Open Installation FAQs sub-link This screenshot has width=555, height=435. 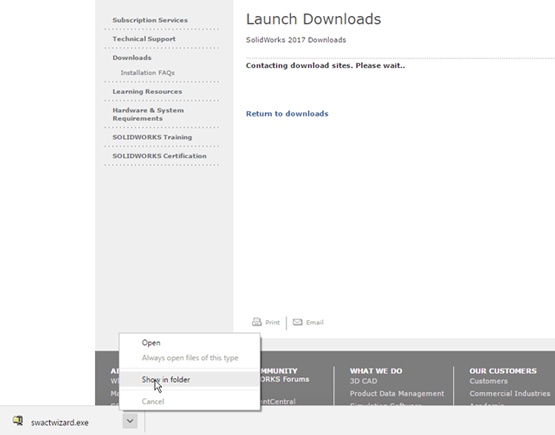pos(148,73)
